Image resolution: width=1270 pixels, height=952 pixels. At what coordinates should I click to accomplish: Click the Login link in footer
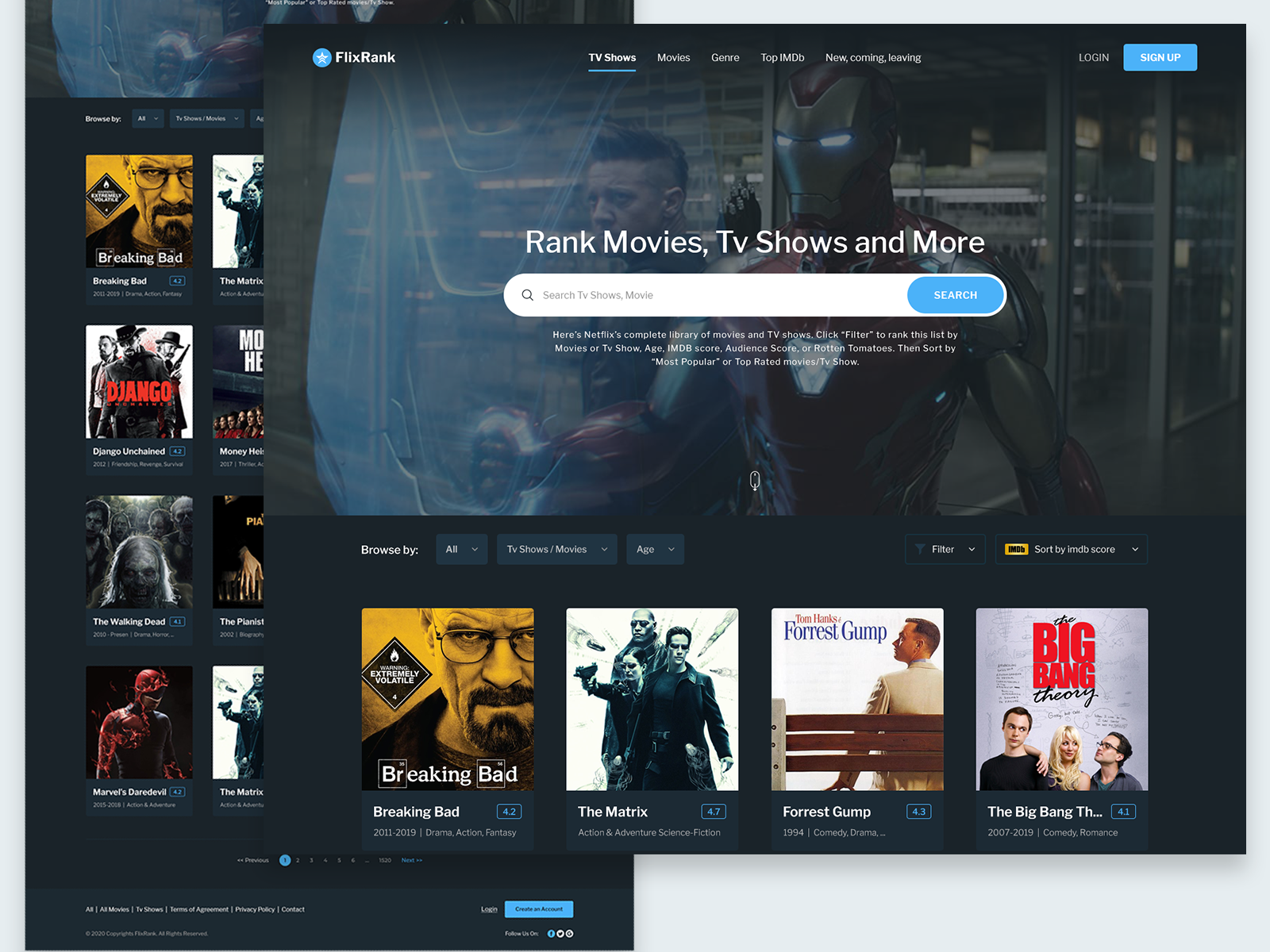click(x=489, y=909)
